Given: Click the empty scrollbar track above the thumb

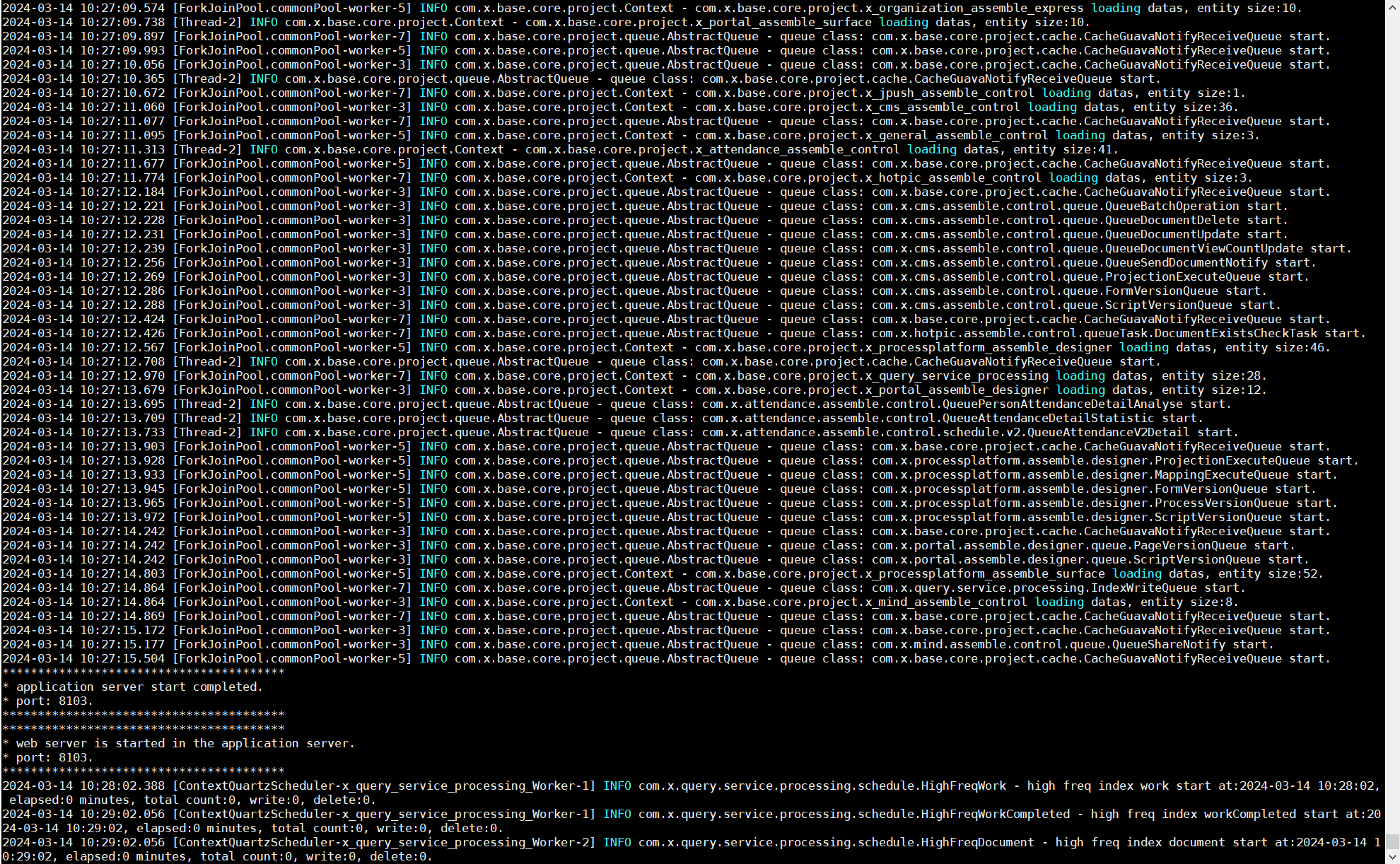Looking at the screenshot, I should point(1392,424).
